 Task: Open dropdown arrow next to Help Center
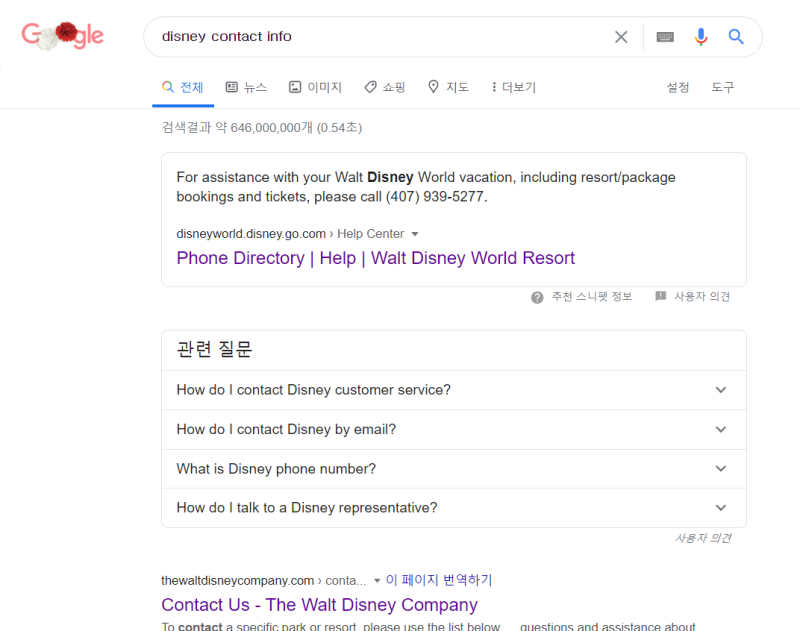(415, 234)
